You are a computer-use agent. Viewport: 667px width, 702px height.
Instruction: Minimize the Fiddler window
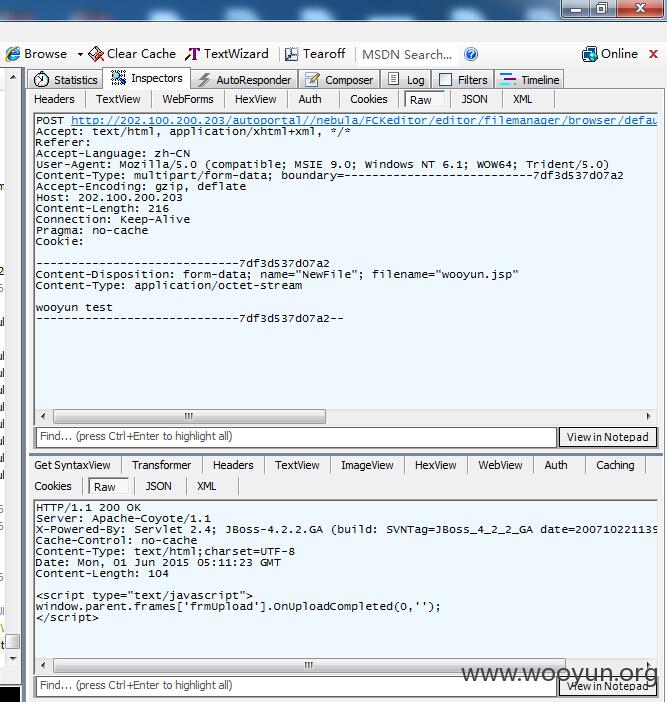point(577,9)
